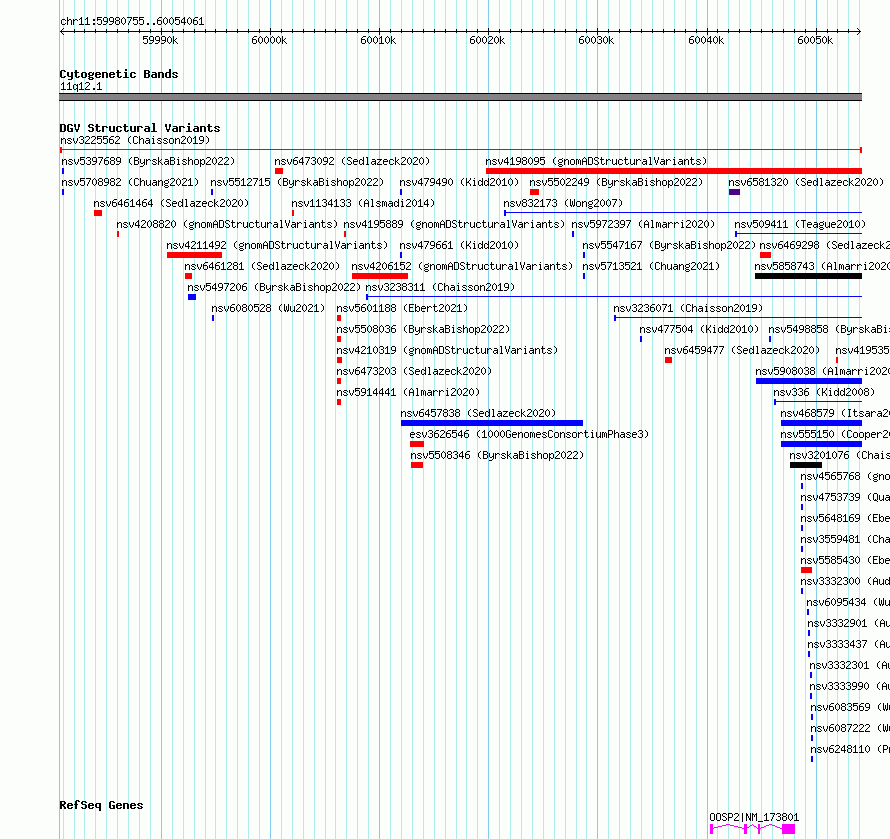890x839 pixels.
Task: Click the gray 11q12.1 cytogenetic band
Action: tap(460, 97)
